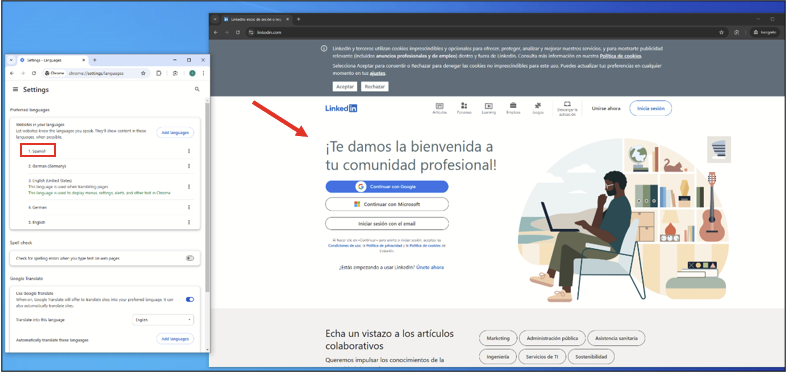Viewport: 787px width, 372px height.
Task: Click Continuar con Google button
Action: (x=386, y=187)
